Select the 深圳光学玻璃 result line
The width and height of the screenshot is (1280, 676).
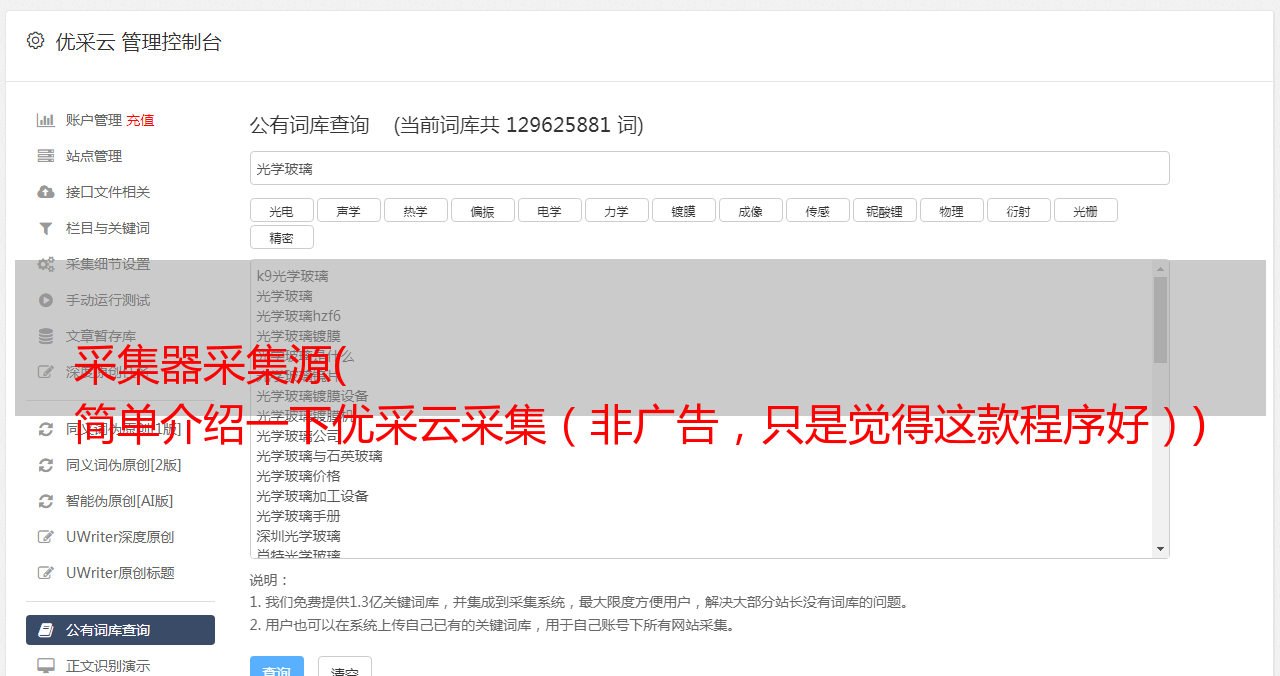(298, 536)
